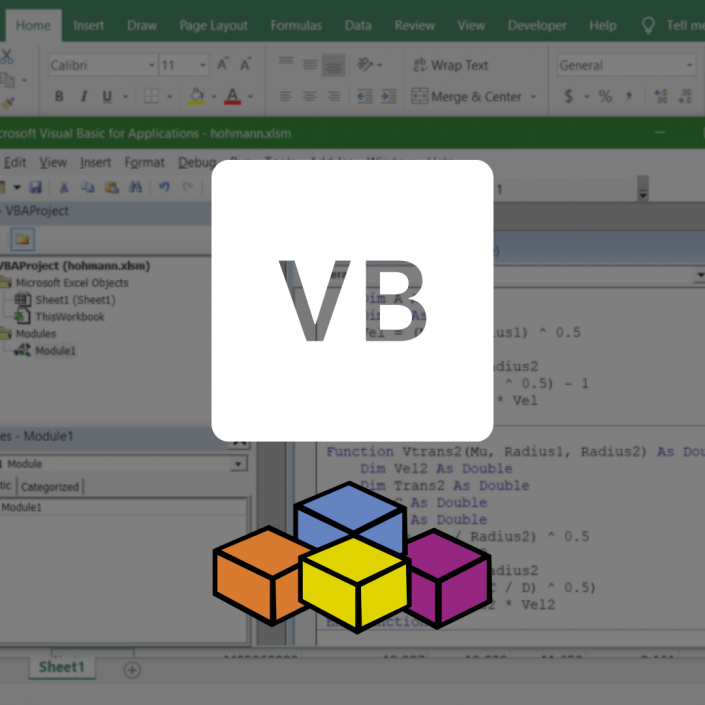The height and width of the screenshot is (705, 705).
Task: Click Increase Decimal icon
Action: tap(661, 96)
